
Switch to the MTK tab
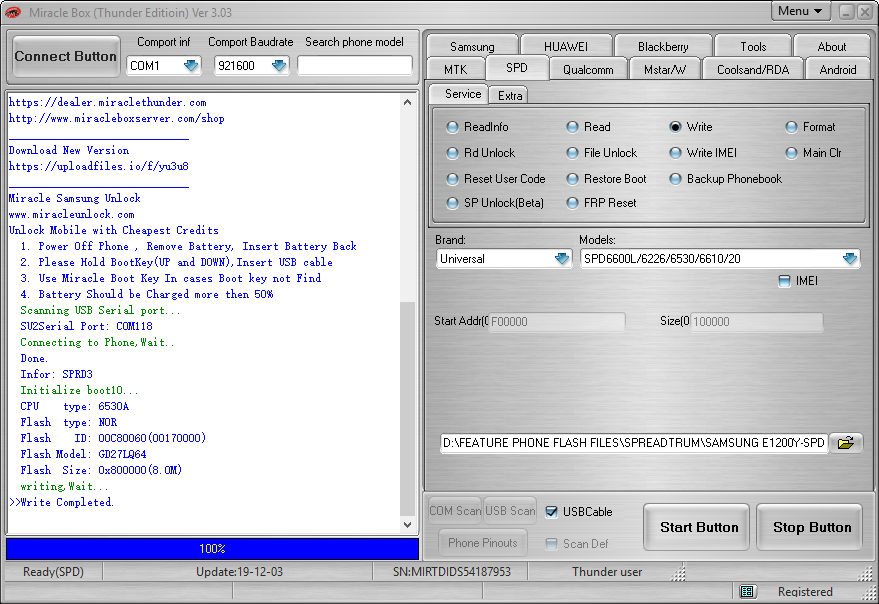455,70
